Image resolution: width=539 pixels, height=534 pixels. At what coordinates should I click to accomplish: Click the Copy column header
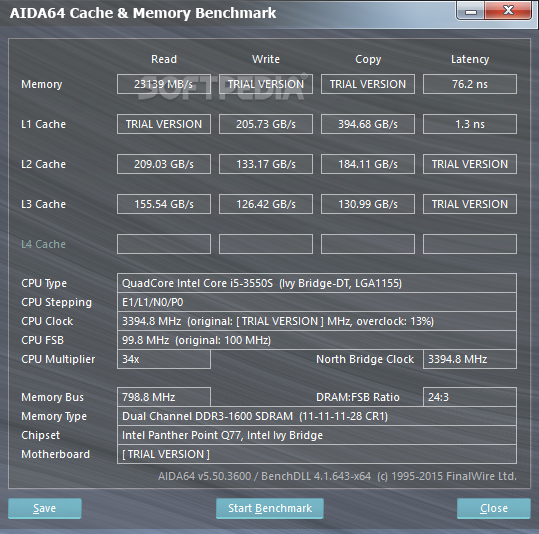368,59
